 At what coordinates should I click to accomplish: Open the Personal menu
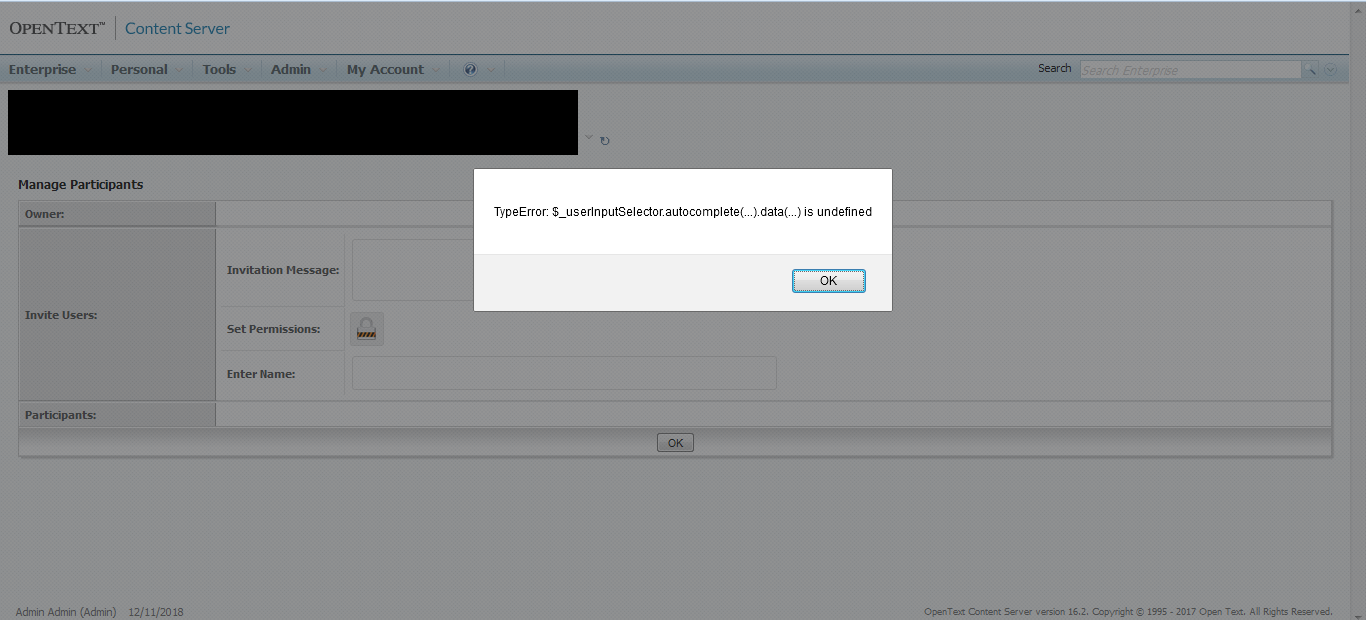147,69
